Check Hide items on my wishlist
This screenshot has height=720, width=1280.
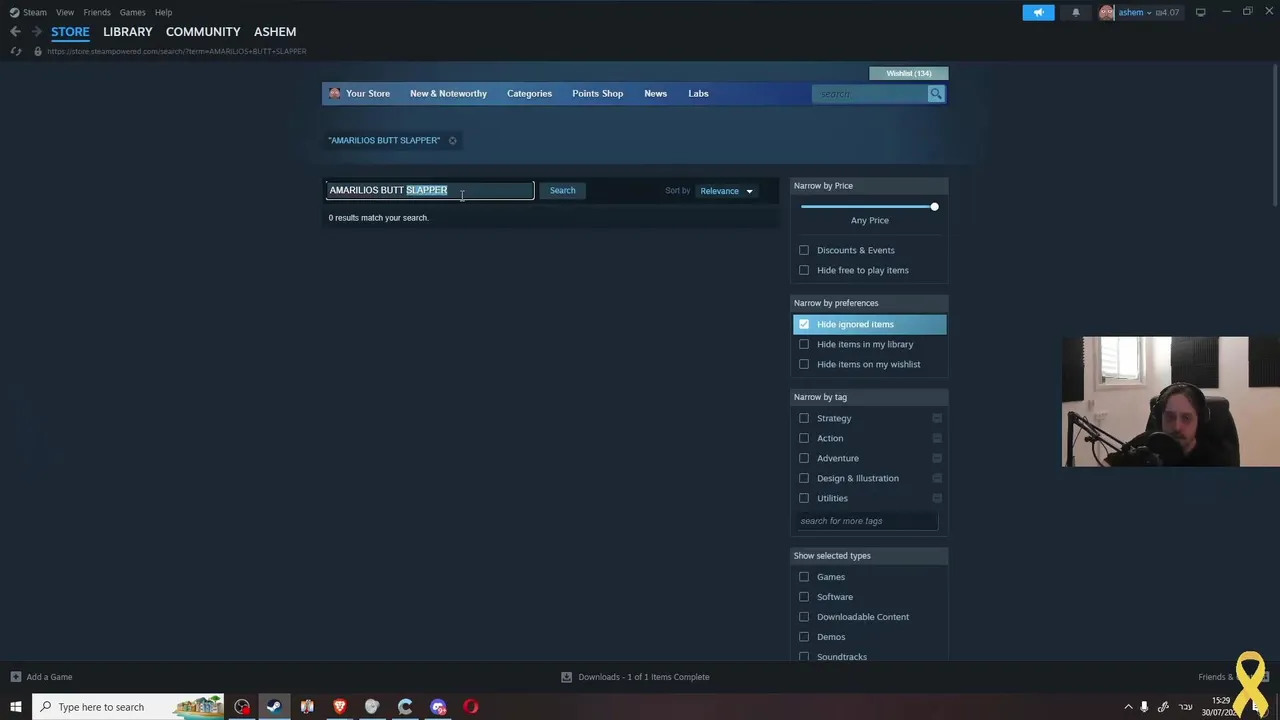804,364
